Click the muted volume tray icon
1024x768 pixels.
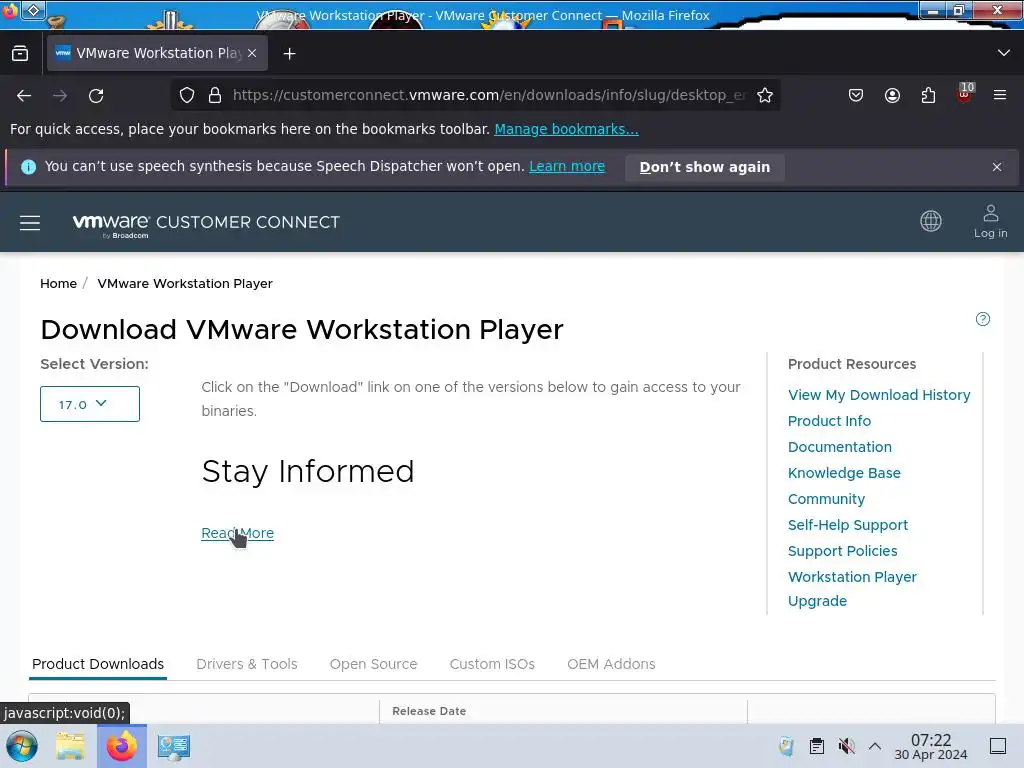pos(846,746)
